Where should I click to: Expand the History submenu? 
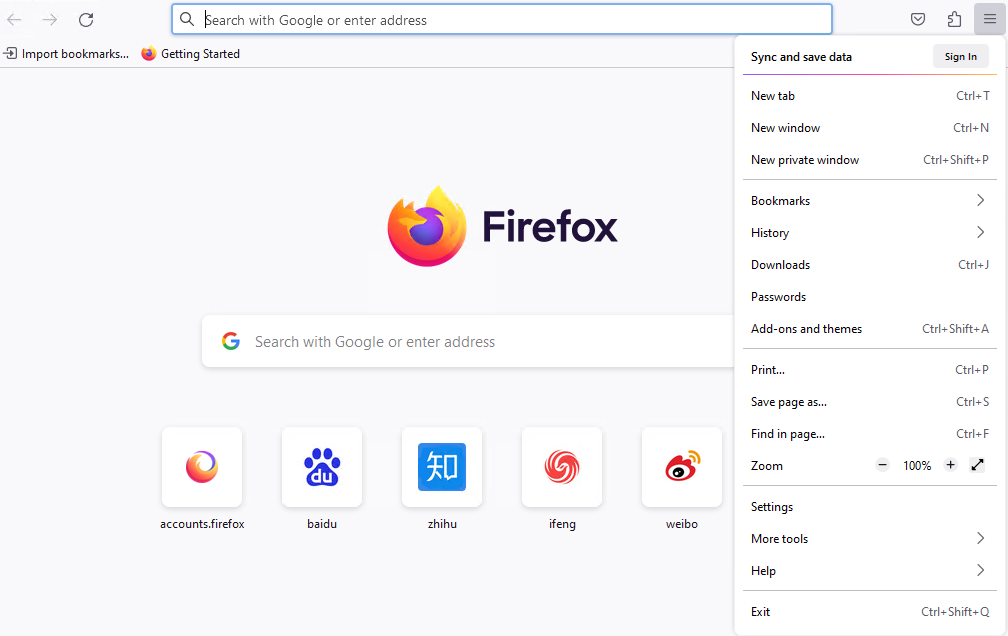[870, 233]
